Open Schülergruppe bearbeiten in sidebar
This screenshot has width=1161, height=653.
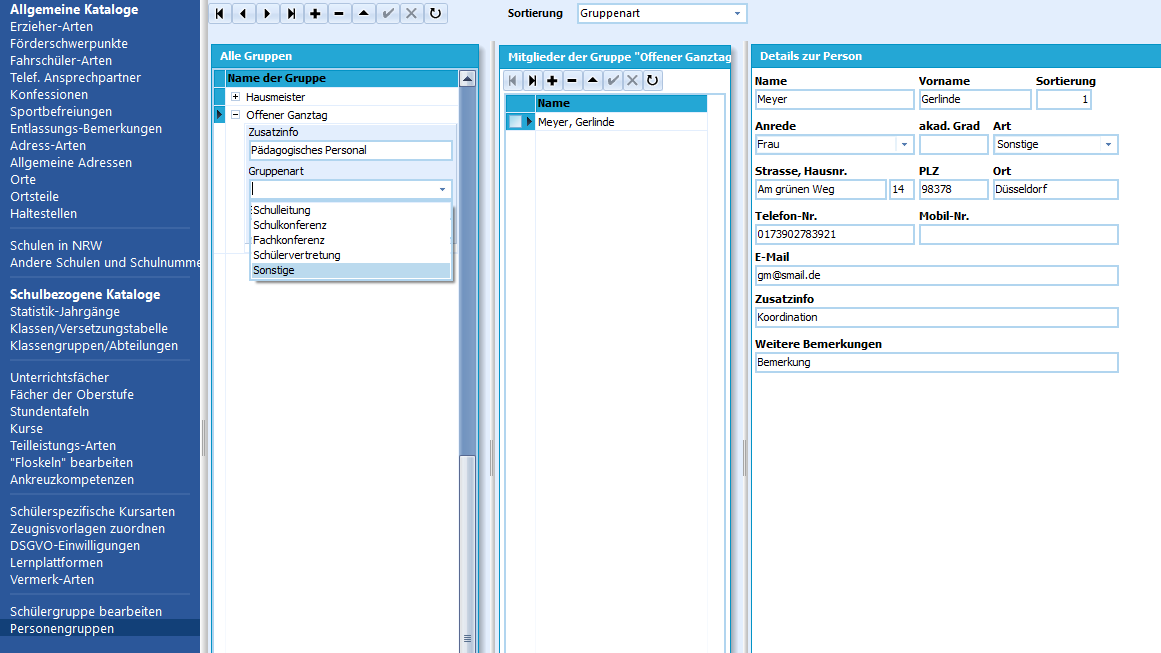[86, 612]
